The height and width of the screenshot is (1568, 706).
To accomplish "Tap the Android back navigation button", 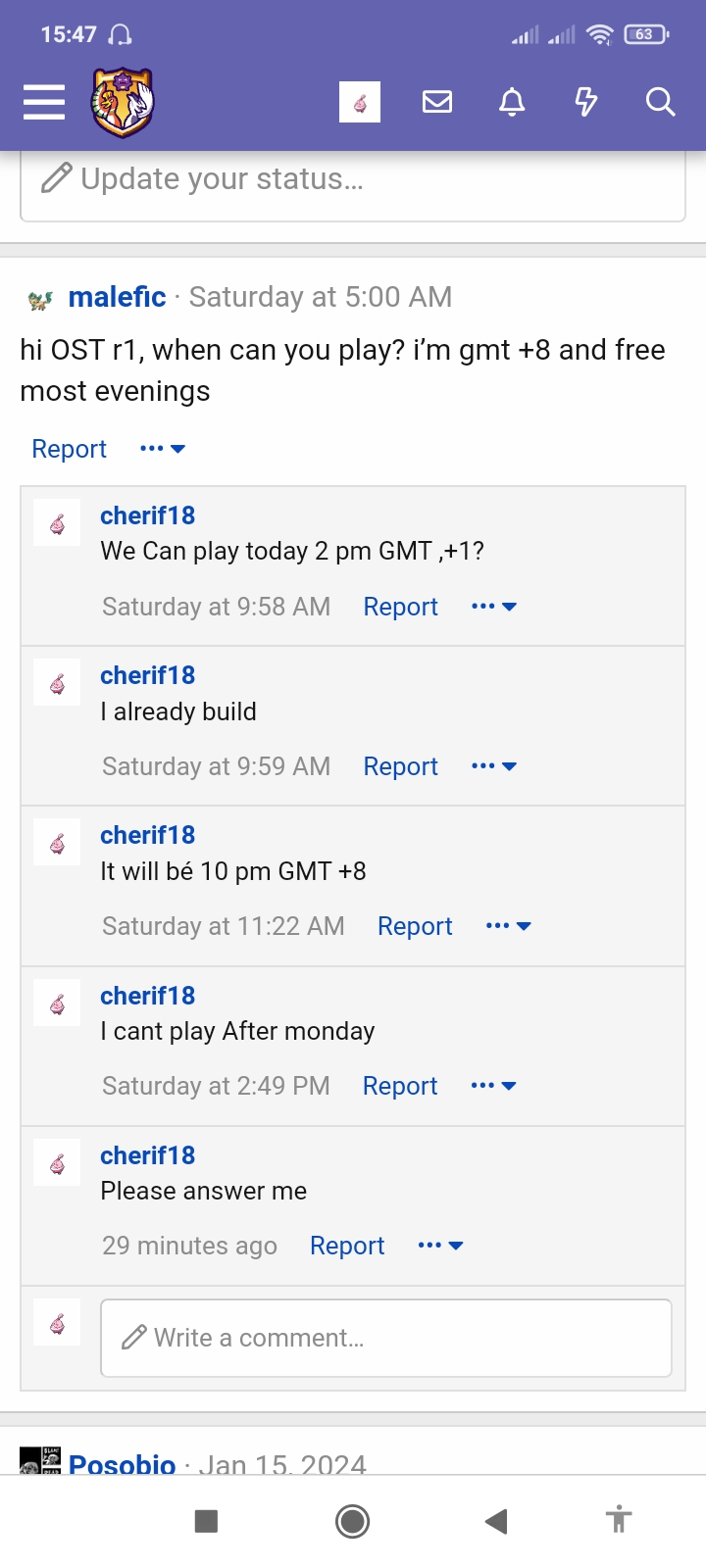I will coord(496,1521).
